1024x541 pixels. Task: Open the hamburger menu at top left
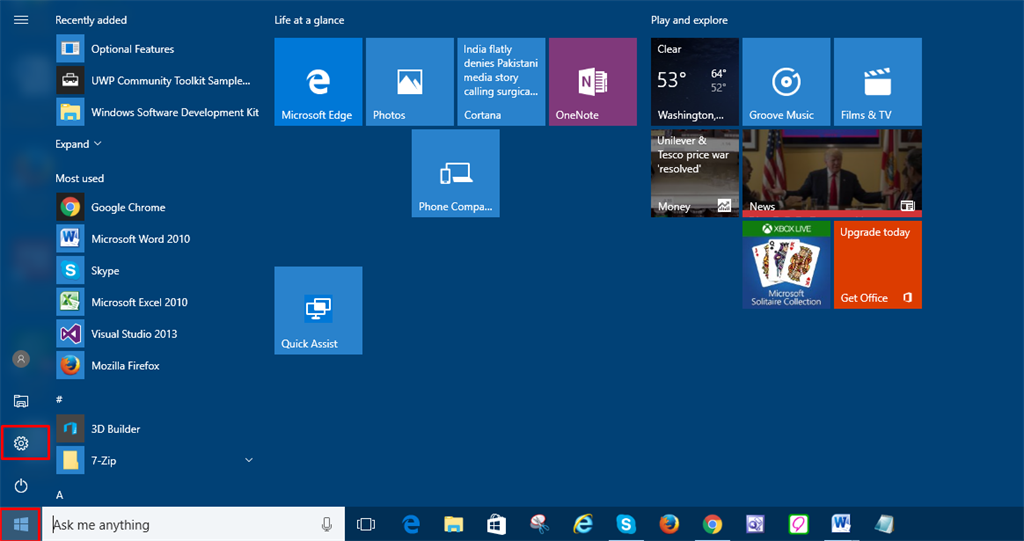[x=21, y=20]
